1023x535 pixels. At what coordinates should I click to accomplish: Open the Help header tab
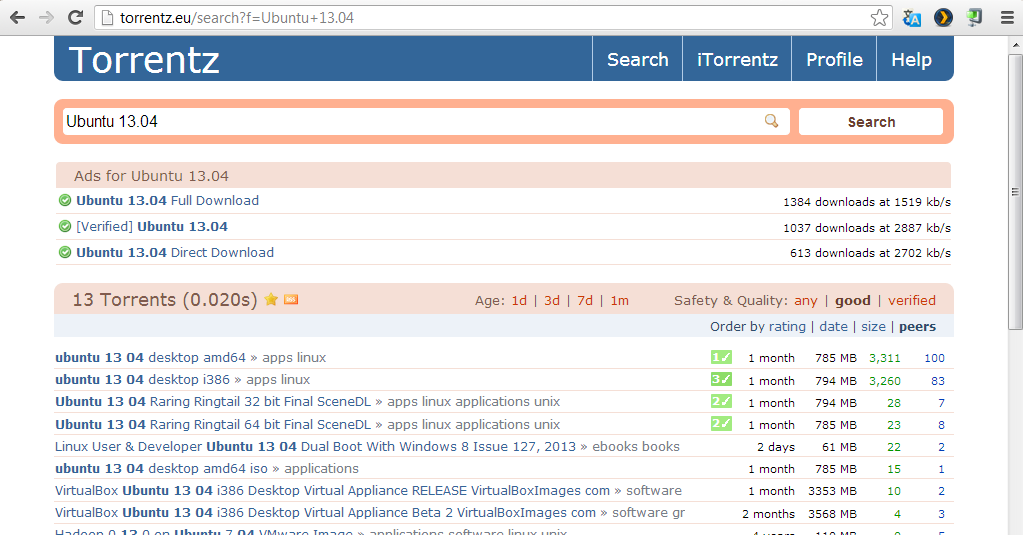click(x=911, y=59)
